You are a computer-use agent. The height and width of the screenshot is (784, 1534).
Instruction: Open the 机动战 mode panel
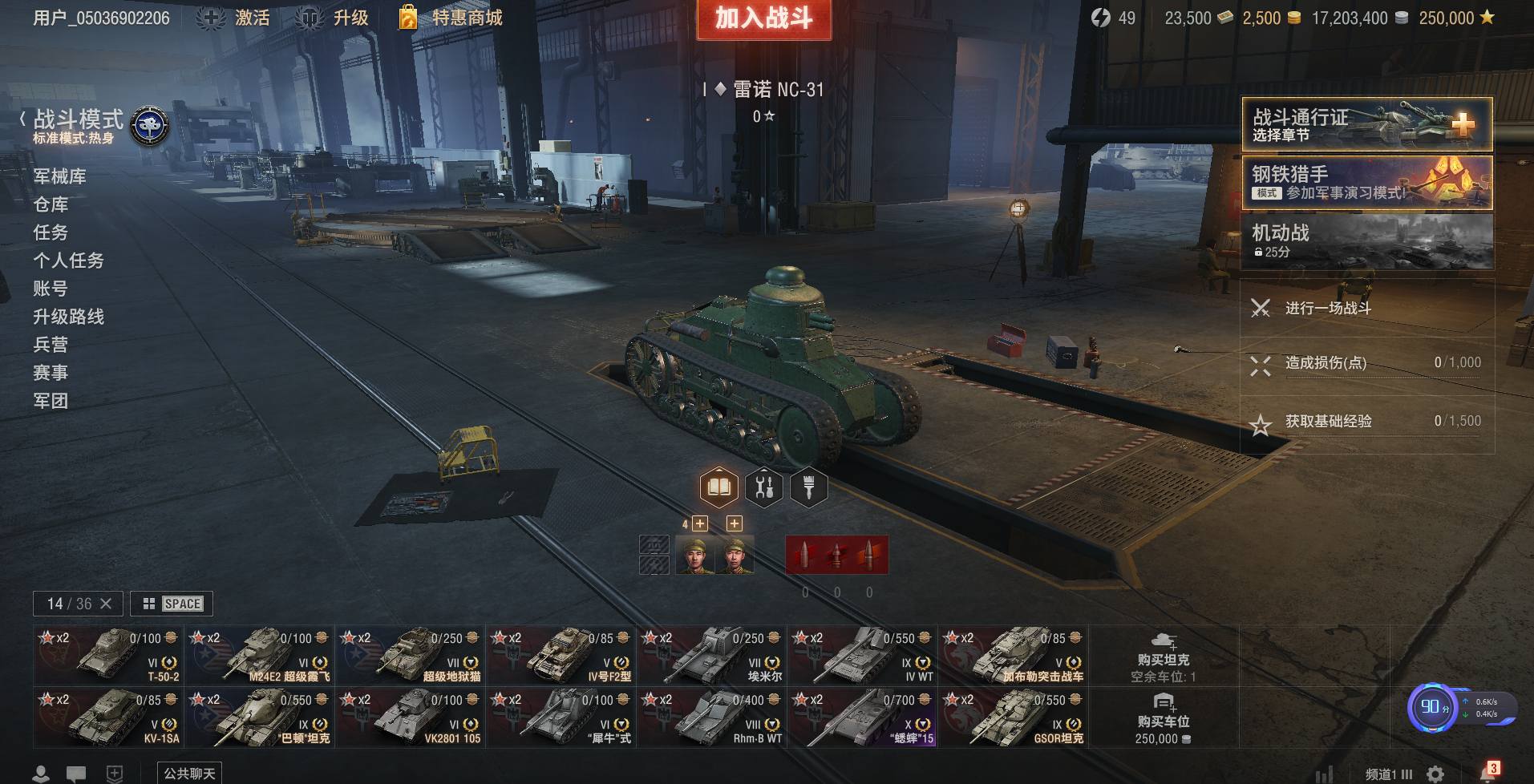pyautogui.click(x=1367, y=240)
